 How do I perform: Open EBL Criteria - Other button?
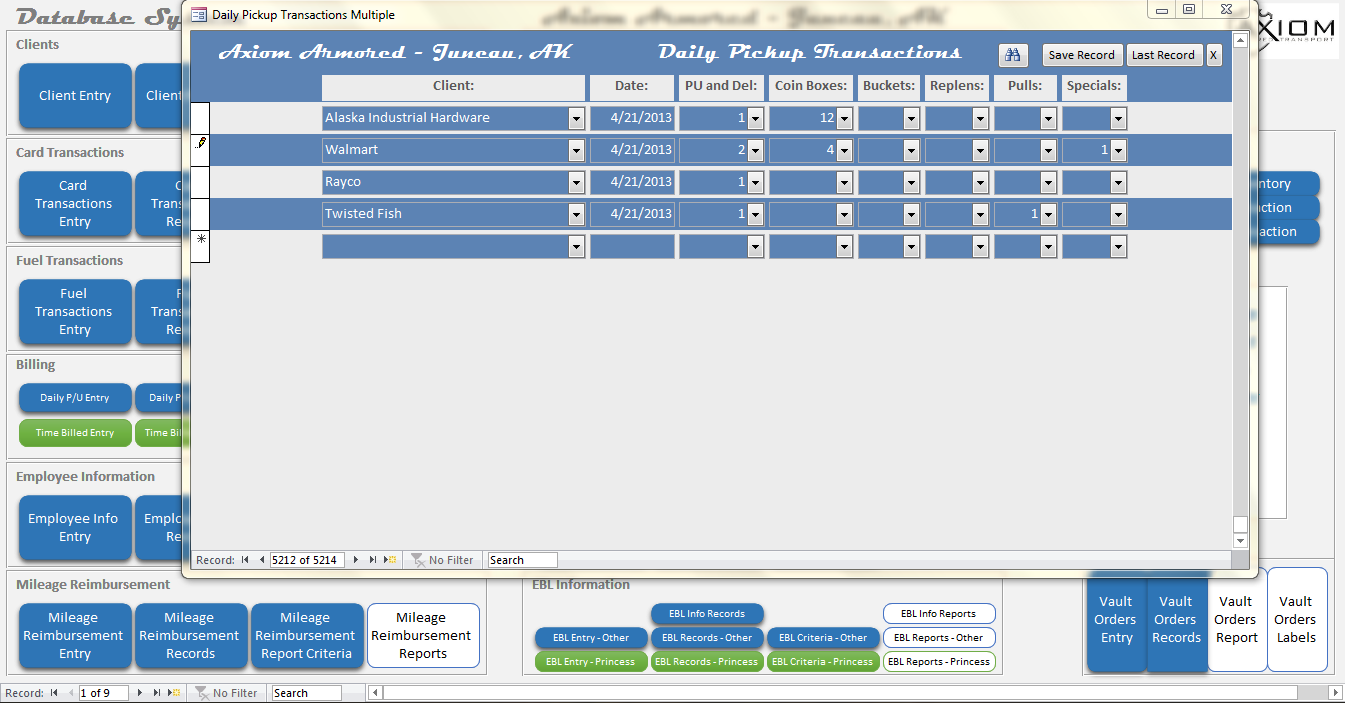823,638
